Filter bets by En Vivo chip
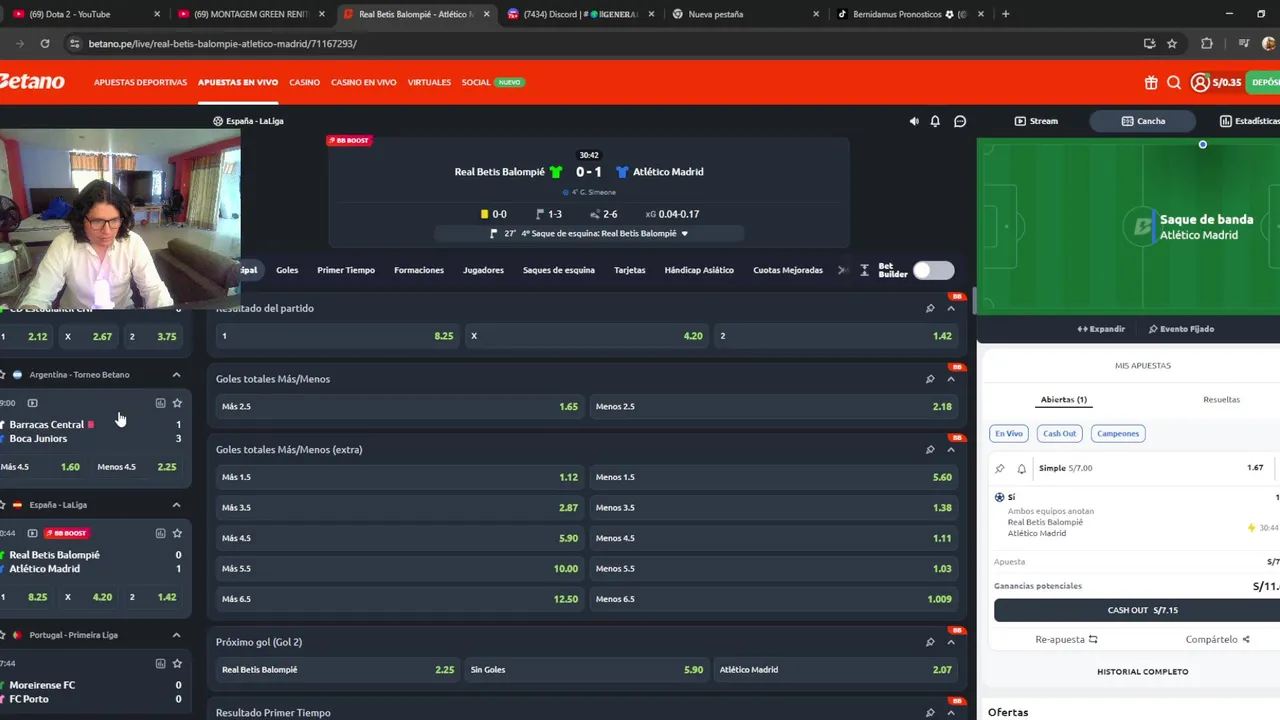The image size is (1280, 720). coord(1008,433)
